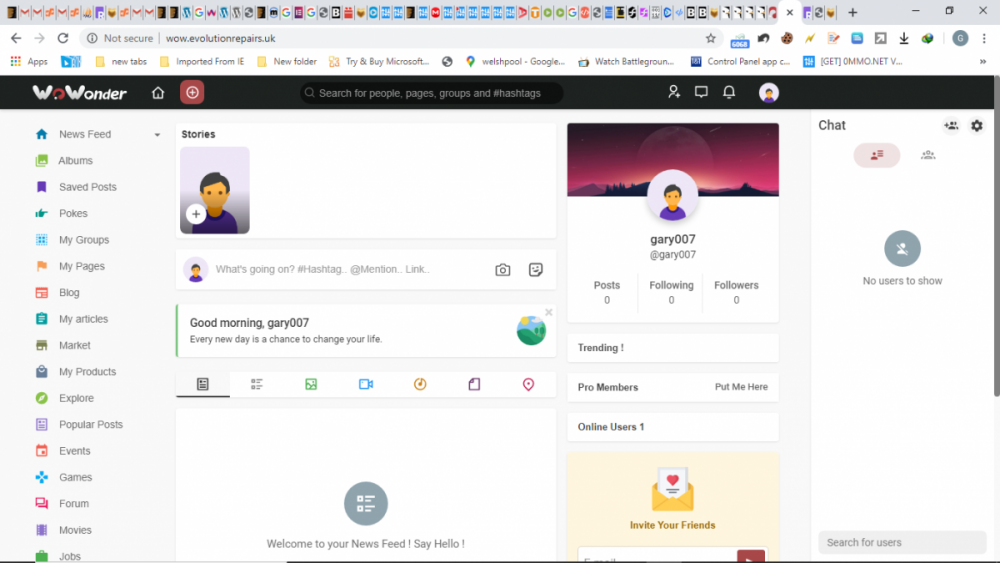This screenshot has width=1000, height=563.
Task: Click the Explore compass icon
Action: pos(41,398)
